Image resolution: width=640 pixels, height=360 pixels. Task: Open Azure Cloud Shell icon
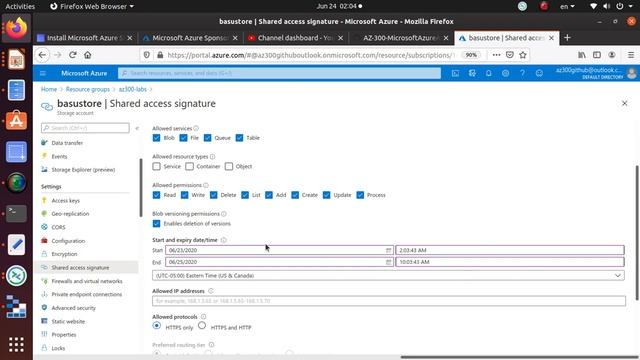tap(456, 73)
